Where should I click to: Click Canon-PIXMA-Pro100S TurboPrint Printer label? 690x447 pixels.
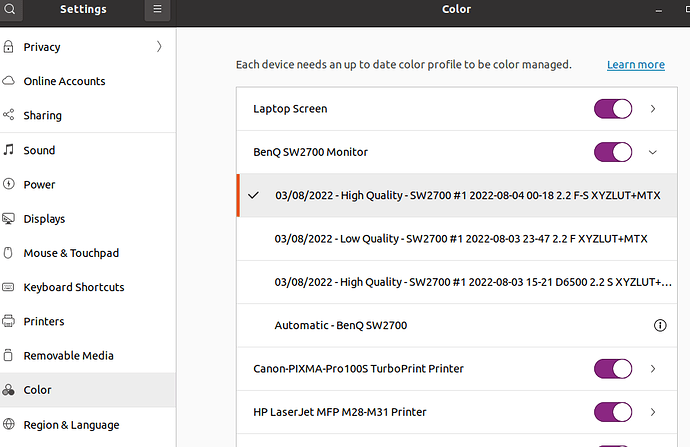(x=358, y=369)
